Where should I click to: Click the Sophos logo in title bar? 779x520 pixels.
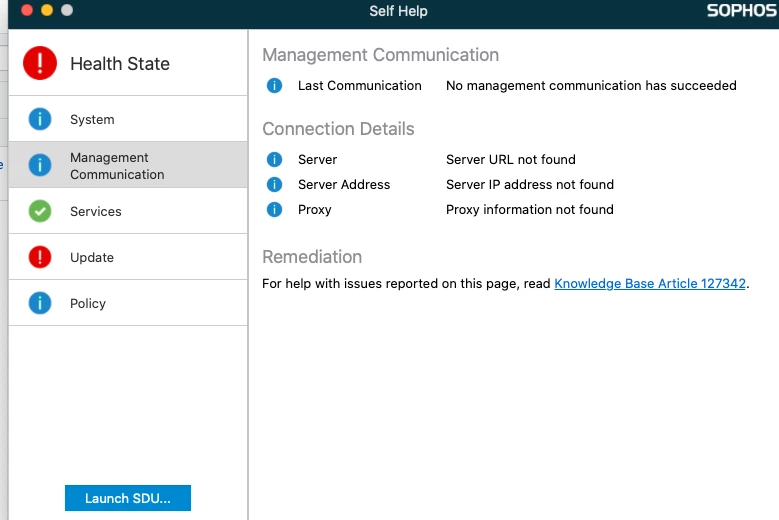point(742,11)
